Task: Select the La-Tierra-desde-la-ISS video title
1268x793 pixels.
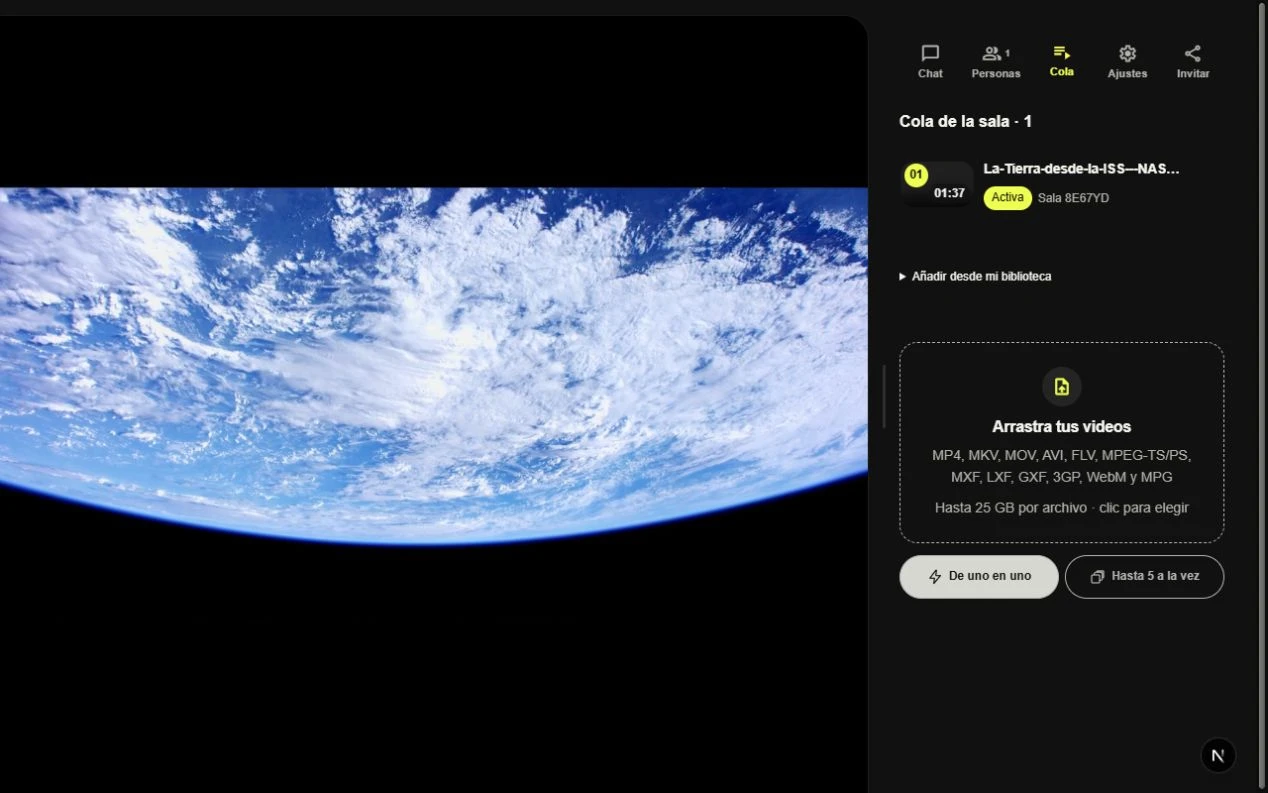Action: tap(1081, 169)
